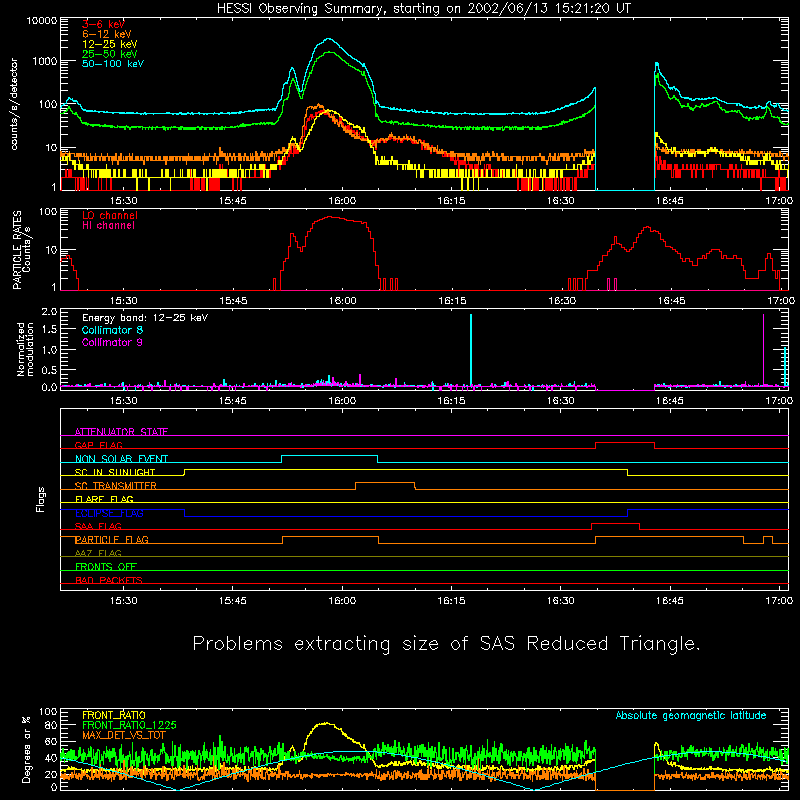The width and height of the screenshot is (800, 800).
Task: Click the BAD PACKETS flag label
Action: tap(109, 580)
